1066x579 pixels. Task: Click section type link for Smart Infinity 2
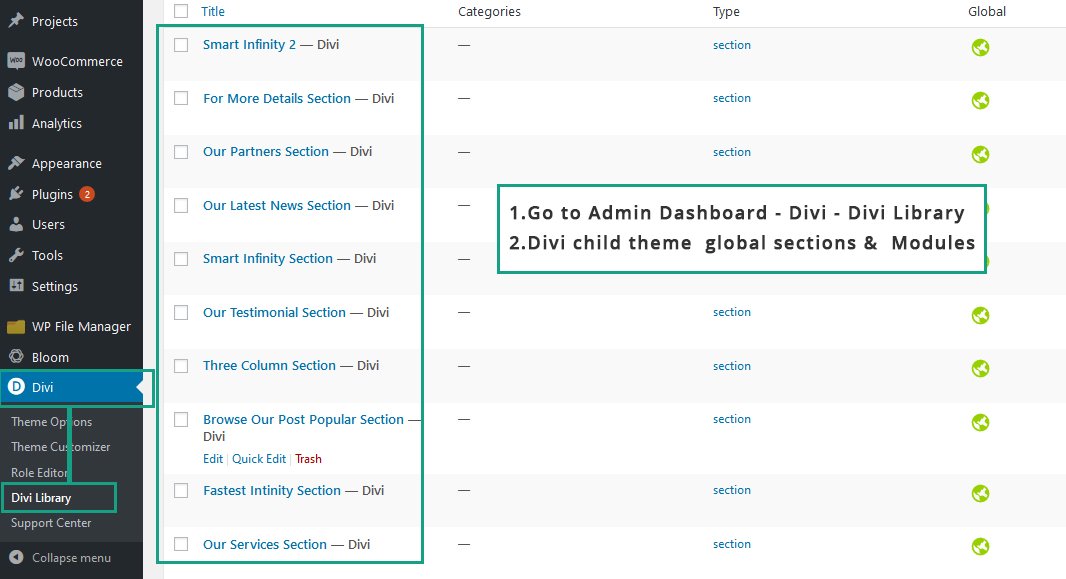pyautogui.click(x=732, y=45)
